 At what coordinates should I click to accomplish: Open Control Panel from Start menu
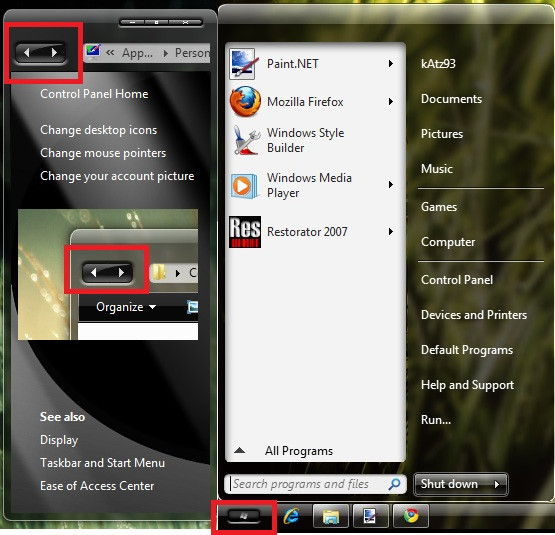[x=457, y=280]
